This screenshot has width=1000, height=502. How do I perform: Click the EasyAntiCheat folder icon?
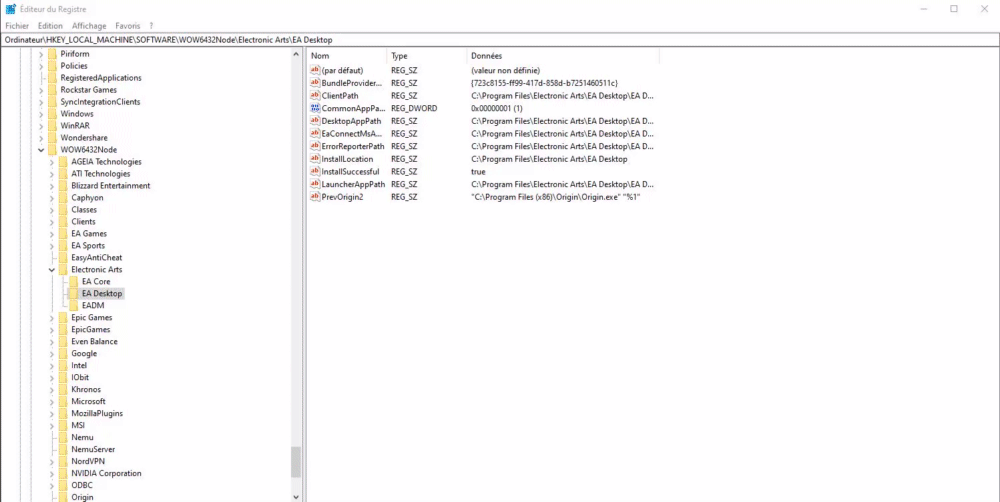62,258
